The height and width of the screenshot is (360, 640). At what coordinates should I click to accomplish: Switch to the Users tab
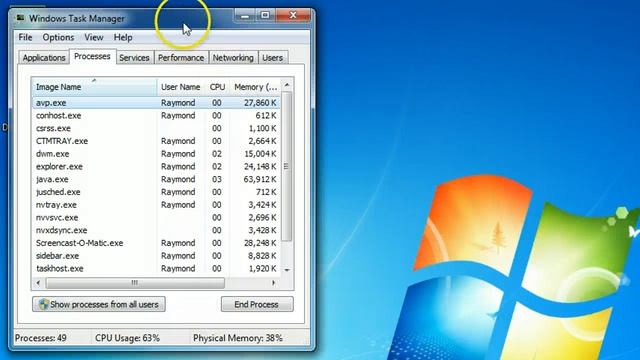pos(272,58)
